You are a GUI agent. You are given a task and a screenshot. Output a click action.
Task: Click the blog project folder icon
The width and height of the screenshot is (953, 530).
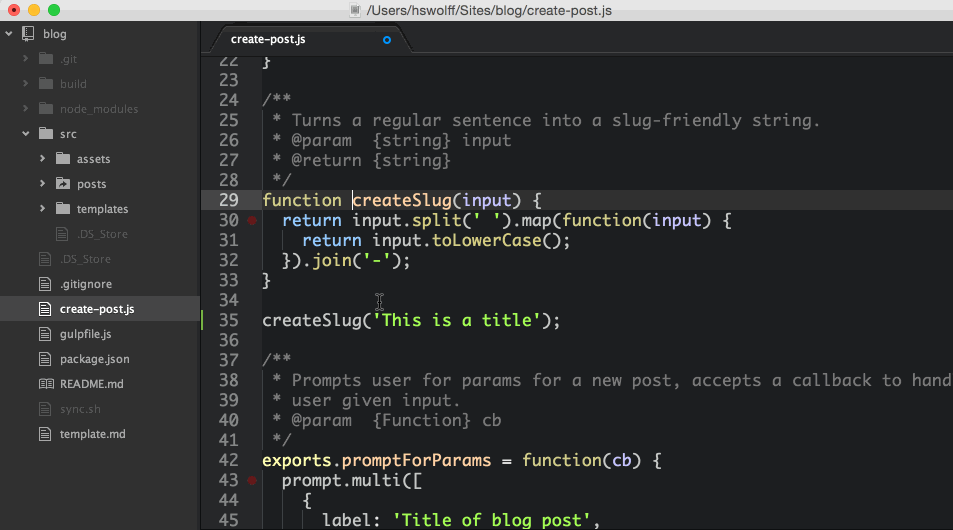tap(28, 34)
